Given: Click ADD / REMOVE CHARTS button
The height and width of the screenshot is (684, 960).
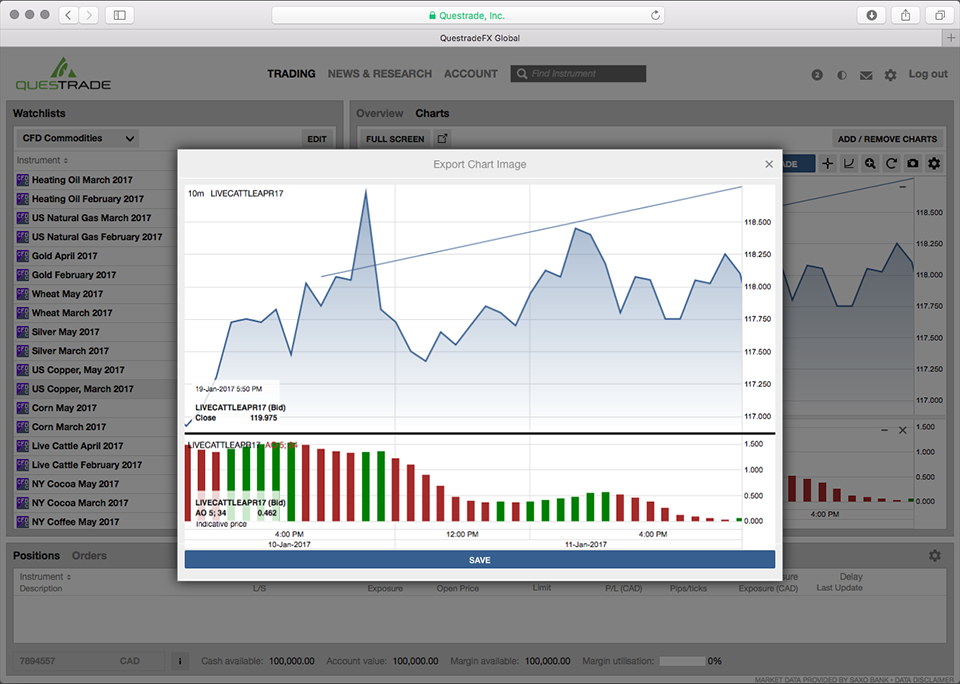Looking at the screenshot, I should pos(887,139).
